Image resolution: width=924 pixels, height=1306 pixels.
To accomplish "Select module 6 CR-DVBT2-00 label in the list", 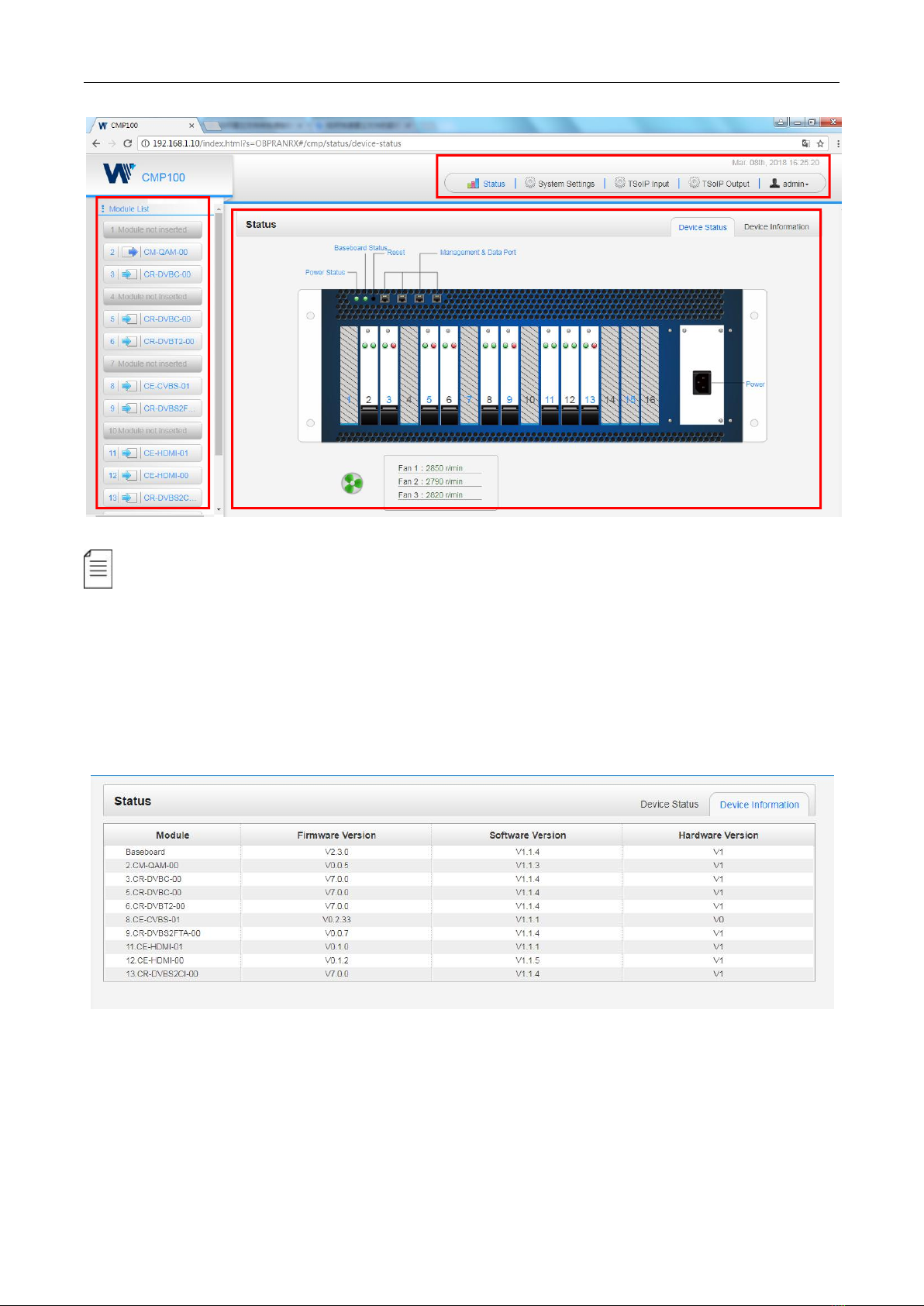I will (x=169, y=341).
